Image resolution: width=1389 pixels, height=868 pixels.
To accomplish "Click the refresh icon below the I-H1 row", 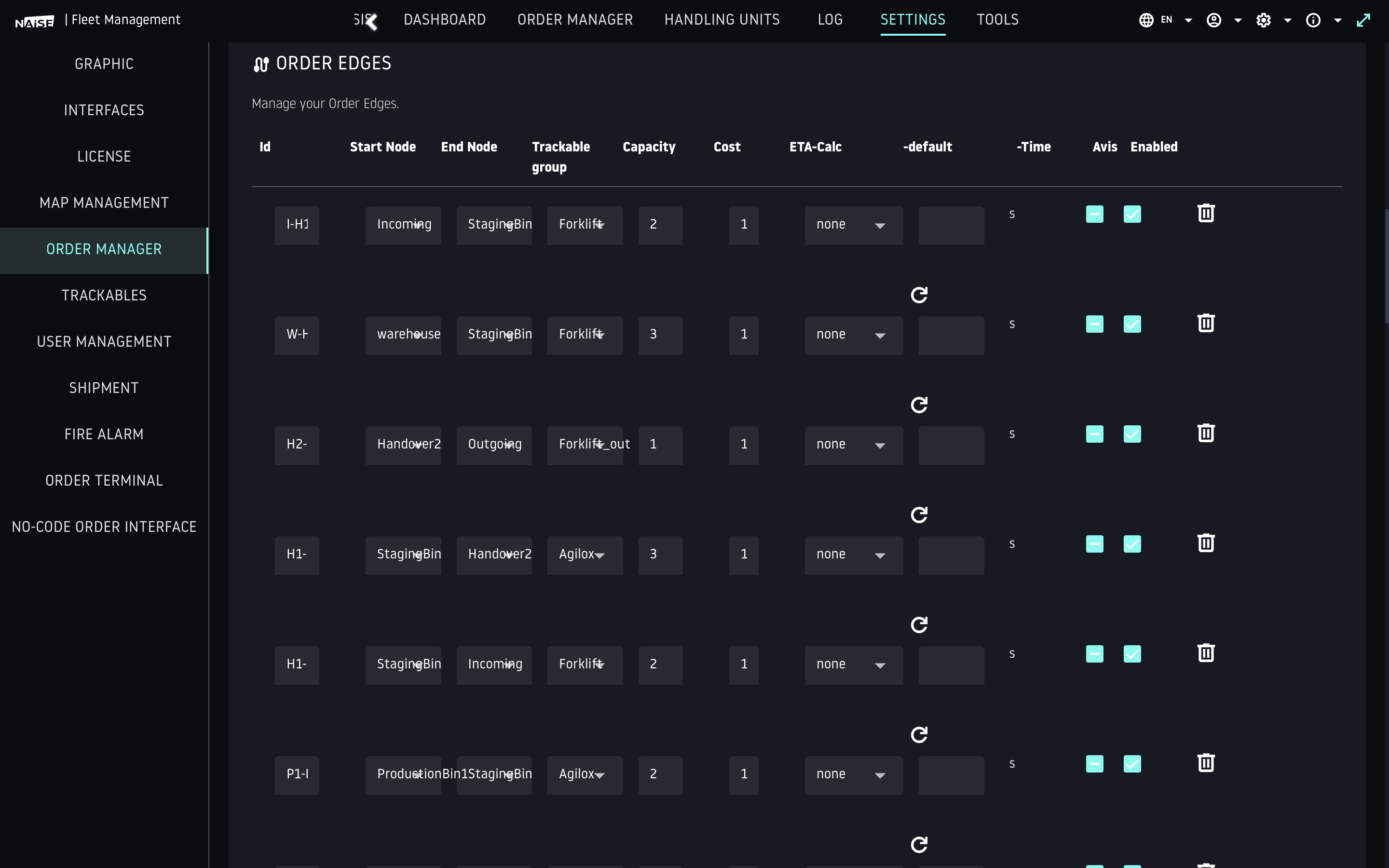I will coord(919,295).
